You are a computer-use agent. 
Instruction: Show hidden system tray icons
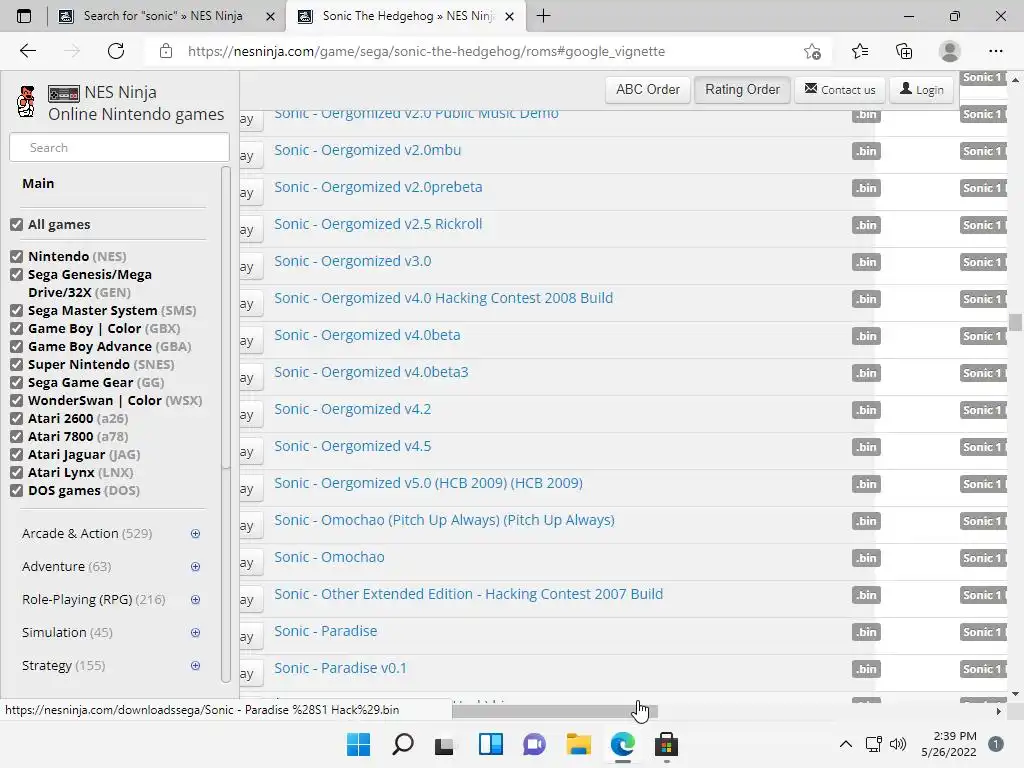846,744
